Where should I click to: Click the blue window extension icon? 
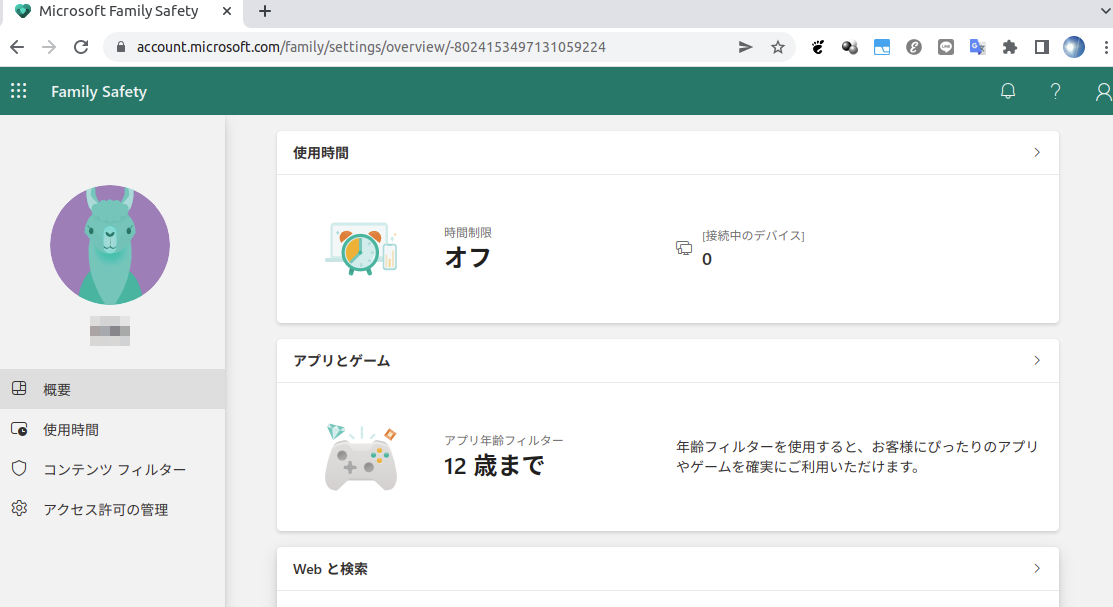click(882, 47)
